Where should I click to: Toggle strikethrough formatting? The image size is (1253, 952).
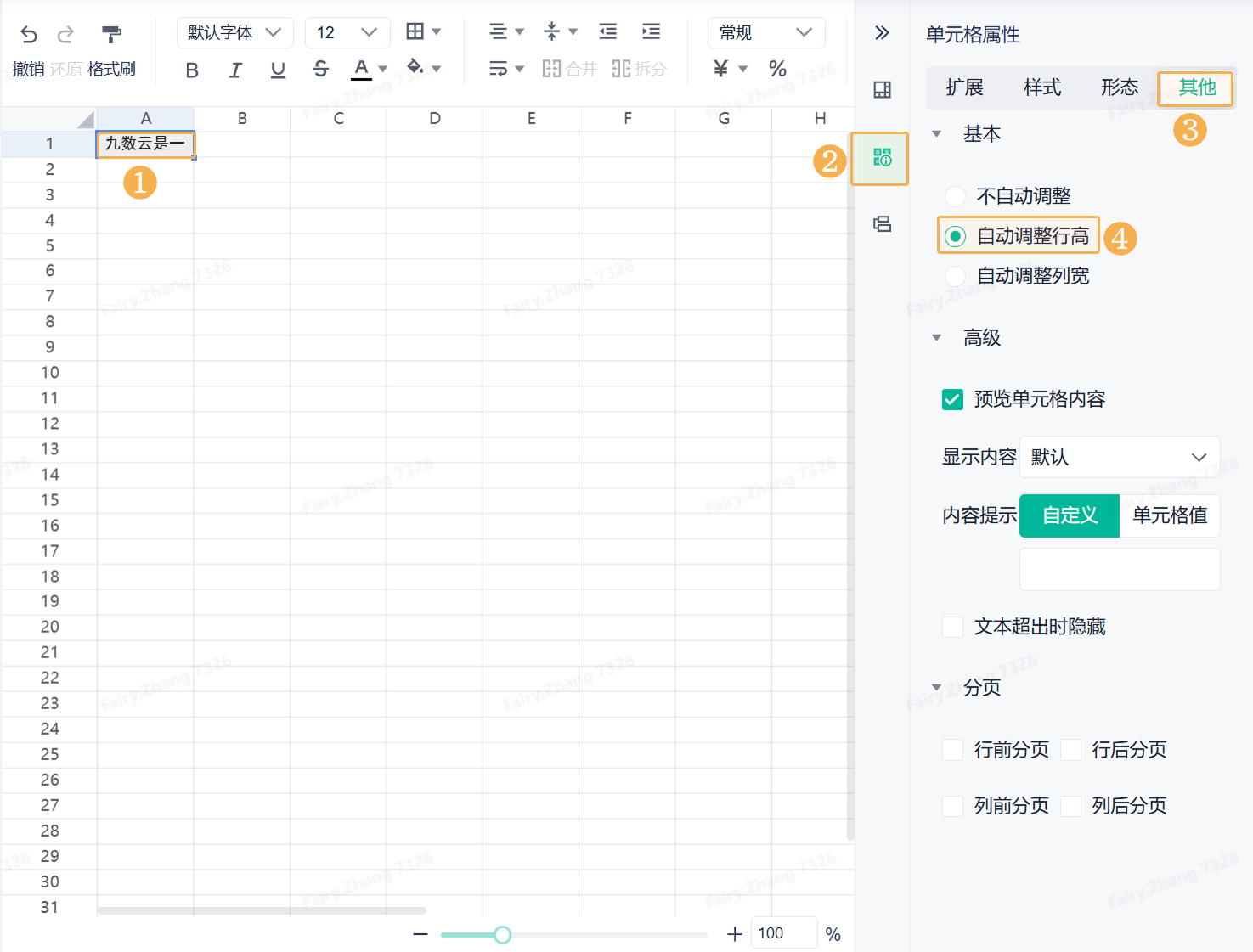[x=320, y=70]
